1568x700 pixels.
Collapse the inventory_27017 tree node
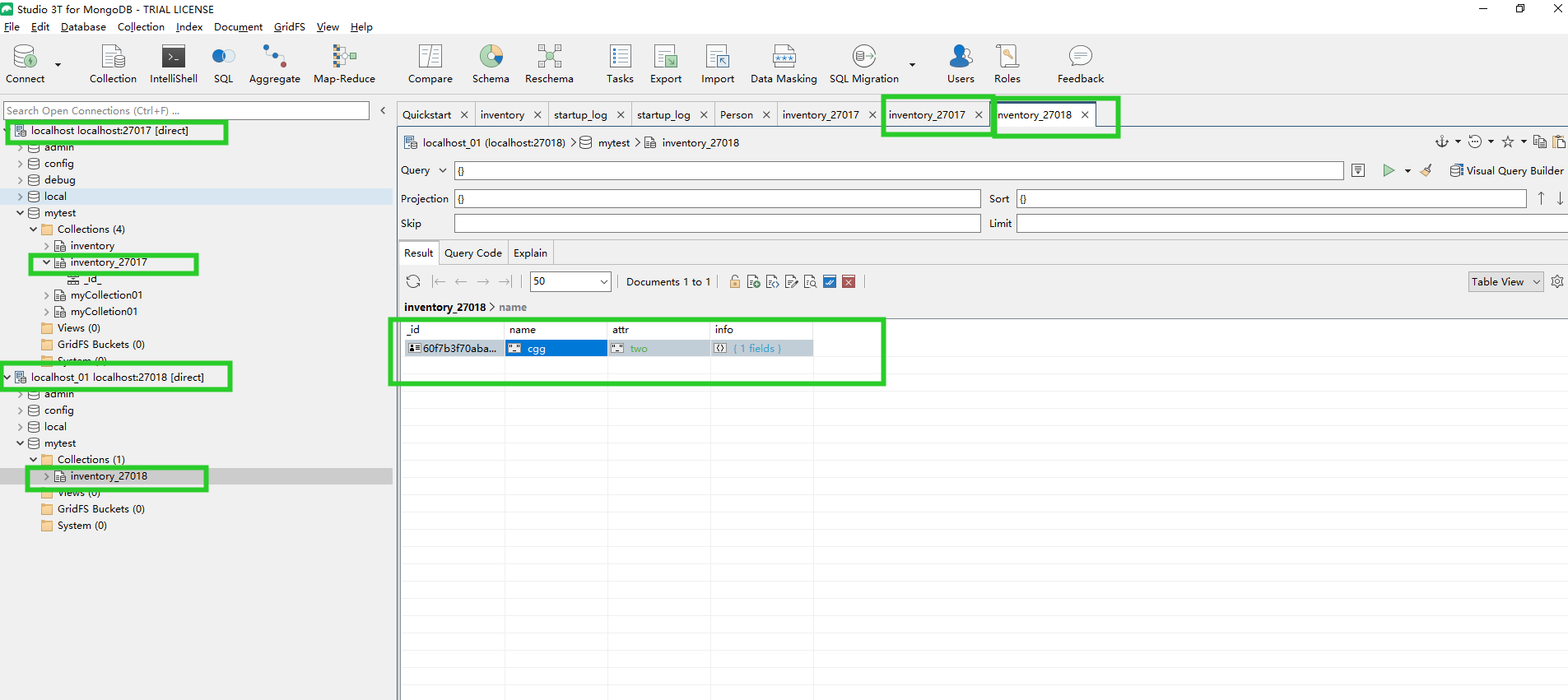(x=46, y=262)
